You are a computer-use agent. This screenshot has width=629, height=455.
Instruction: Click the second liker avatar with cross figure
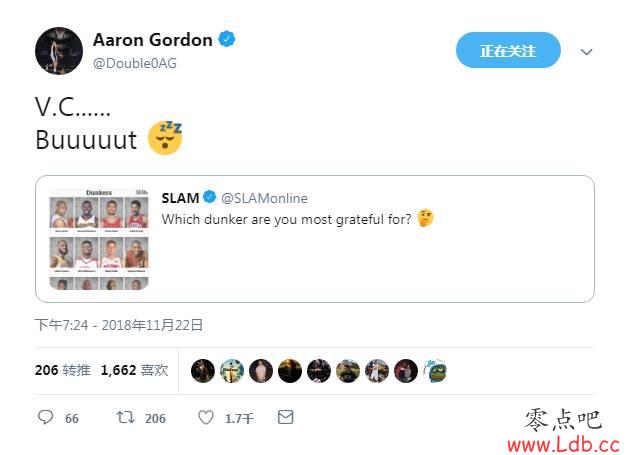pos(232,371)
